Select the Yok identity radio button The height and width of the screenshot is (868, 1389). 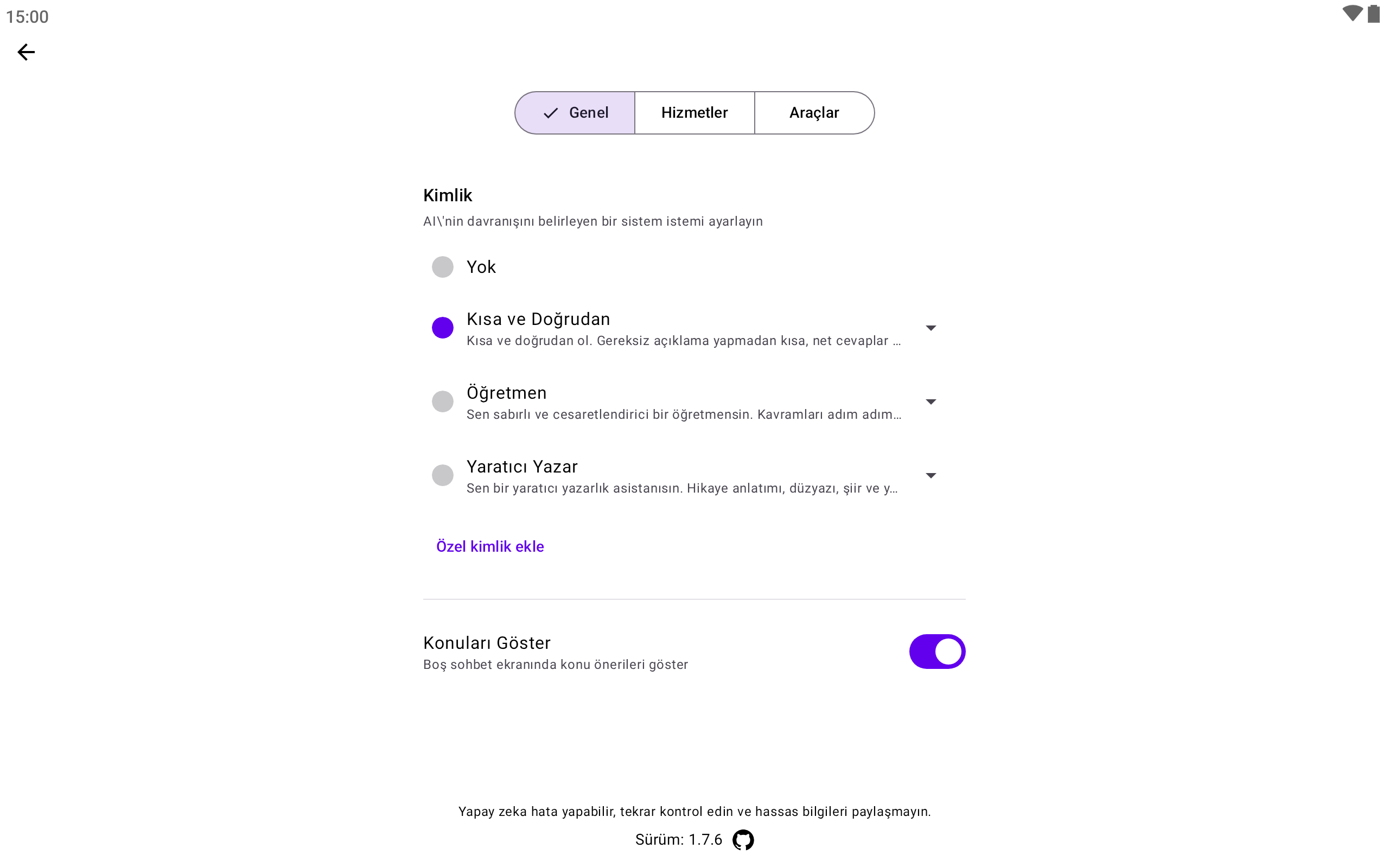(x=443, y=267)
